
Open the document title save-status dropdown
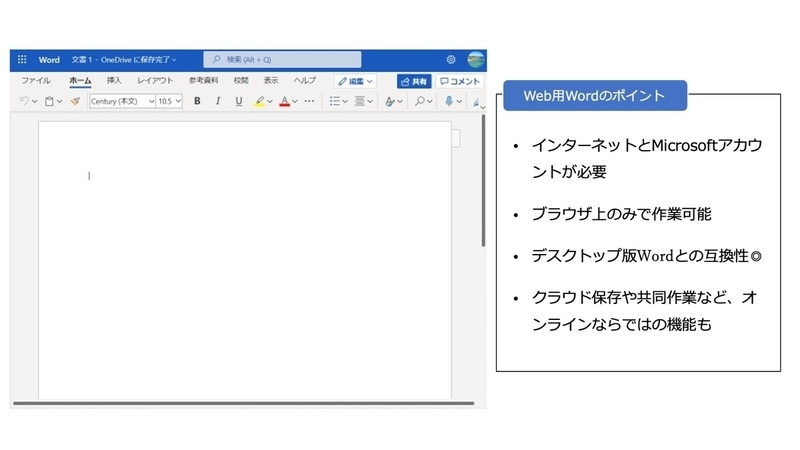124,60
